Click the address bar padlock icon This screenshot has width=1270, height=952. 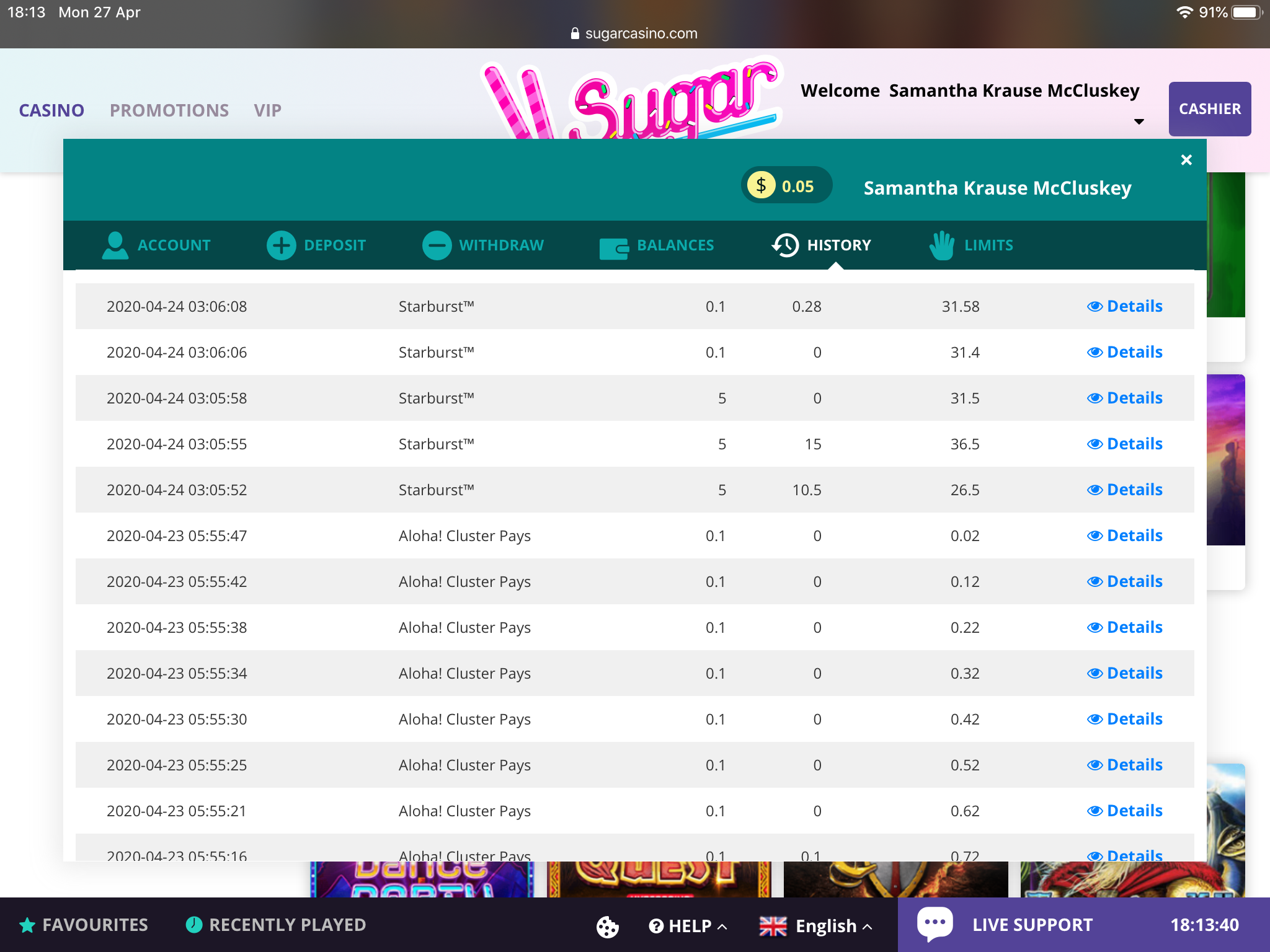click(575, 33)
